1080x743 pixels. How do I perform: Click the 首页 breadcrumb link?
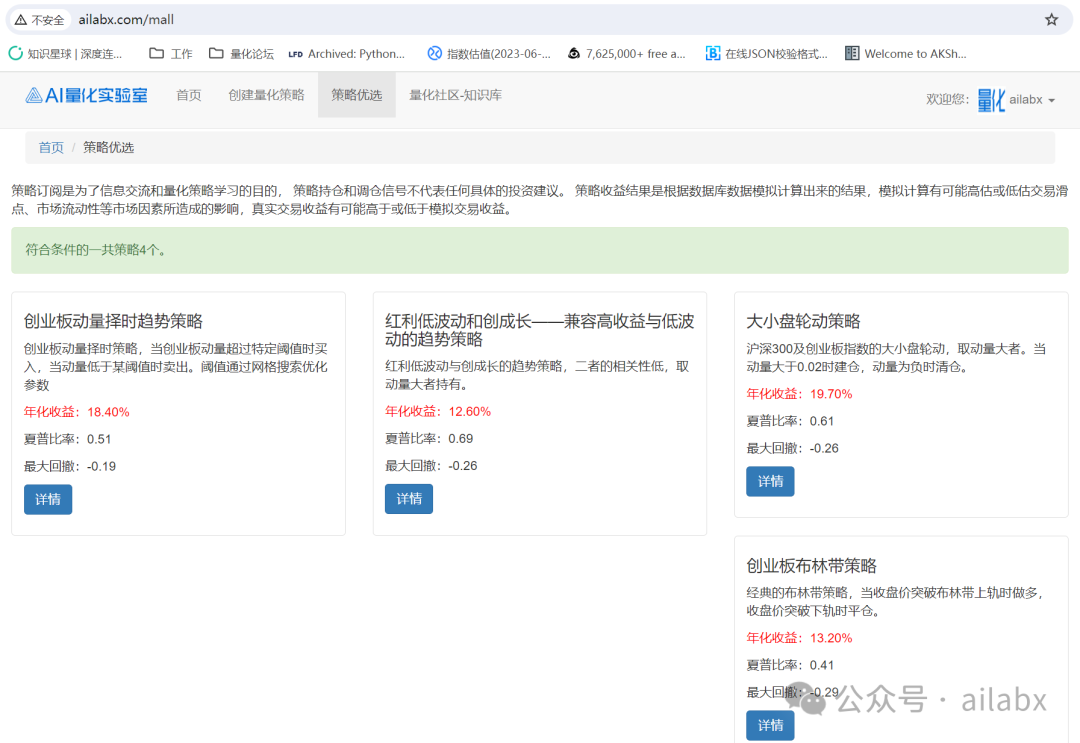(51, 147)
